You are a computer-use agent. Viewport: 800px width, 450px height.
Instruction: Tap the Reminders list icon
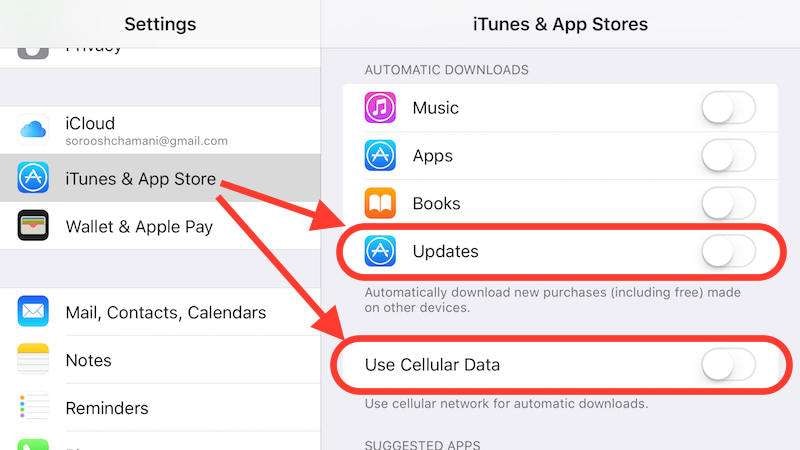pos(33,407)
